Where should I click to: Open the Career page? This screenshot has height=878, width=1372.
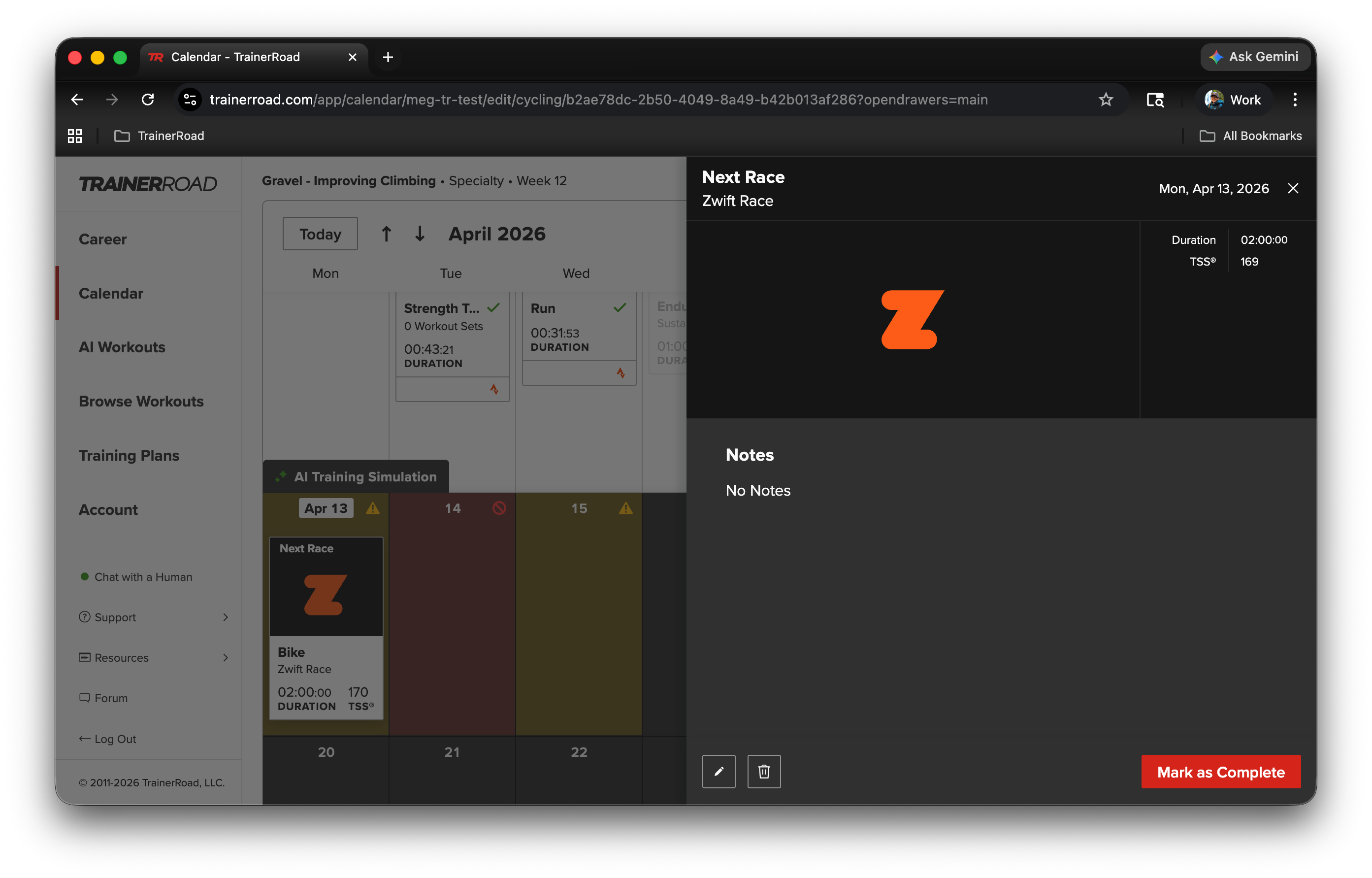[102, 239]
